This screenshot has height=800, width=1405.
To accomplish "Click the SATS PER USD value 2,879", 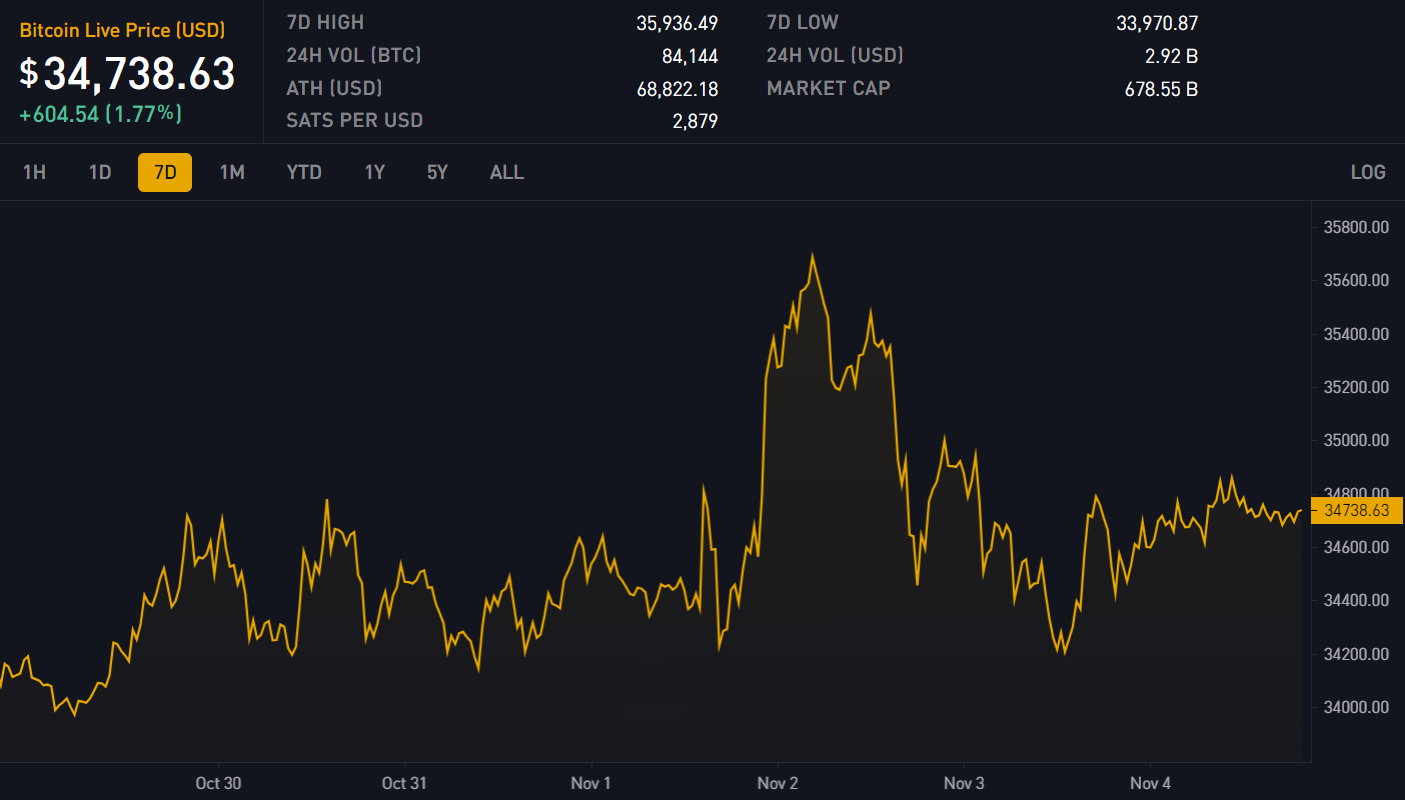I will click(x=695, y=121).
